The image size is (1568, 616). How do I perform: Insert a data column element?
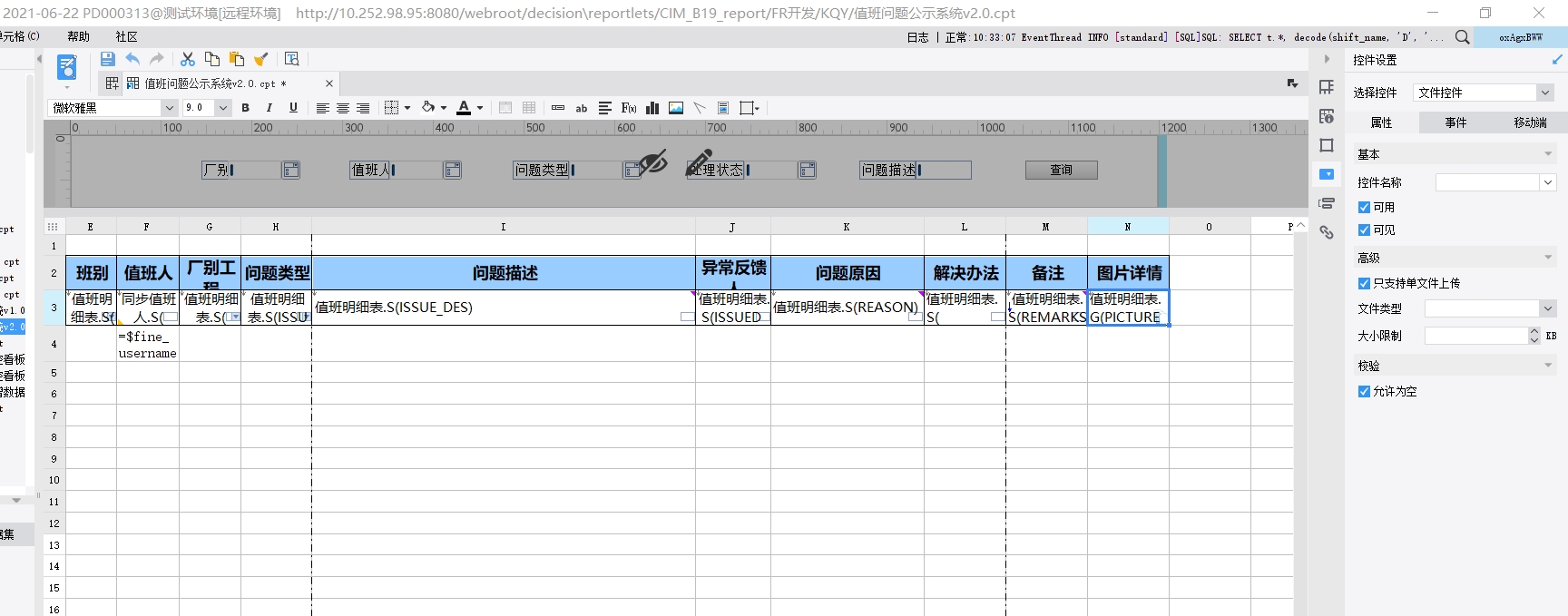[x=558, y=108]
